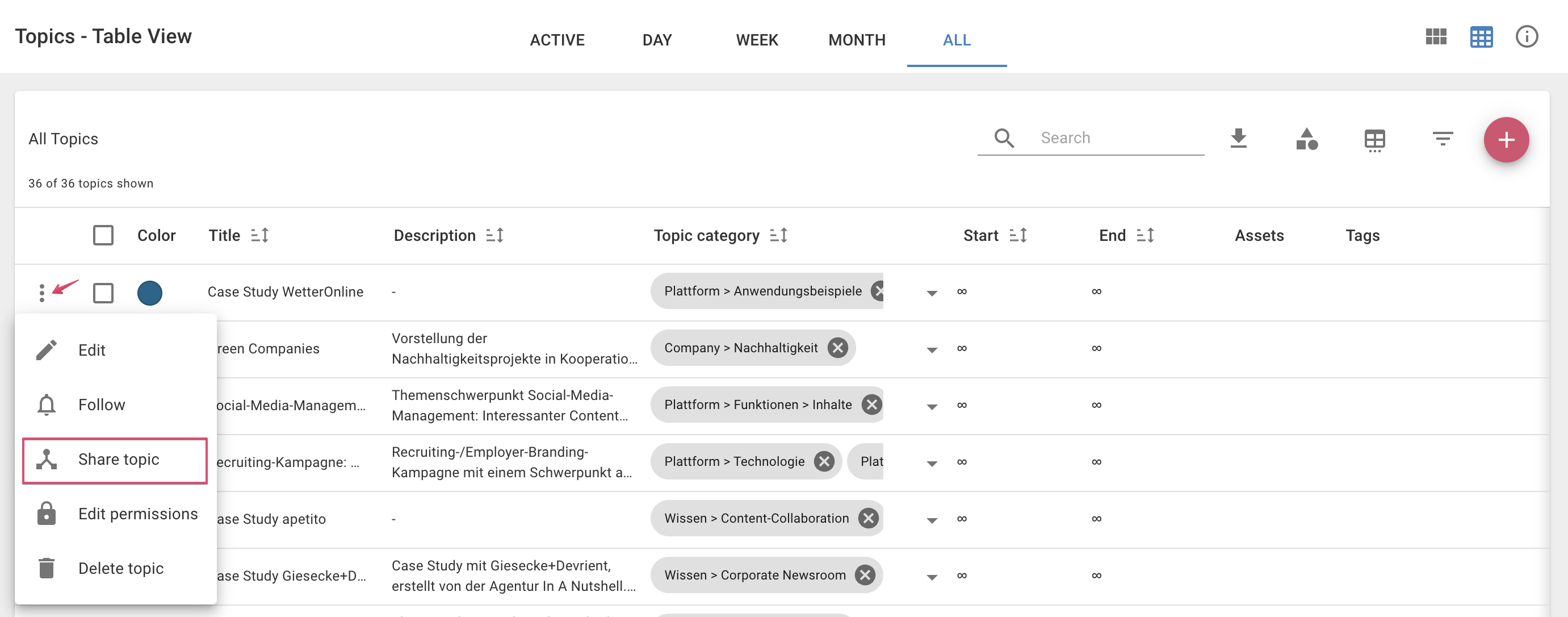Click the pencil icon next to Edit
This screenshot has height=617, width=1568.
click(46, 350)
